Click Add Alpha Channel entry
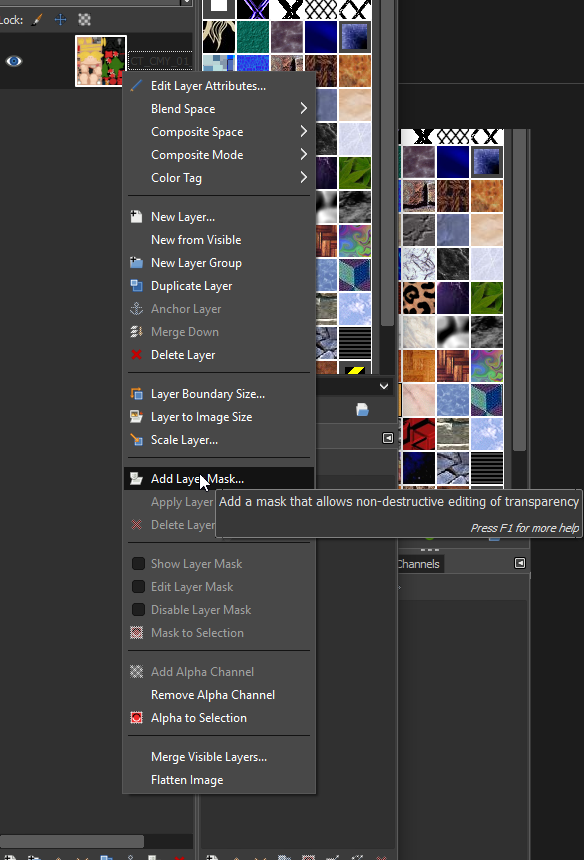This screenshot has height=860, width=584. (x=219, y=672)
